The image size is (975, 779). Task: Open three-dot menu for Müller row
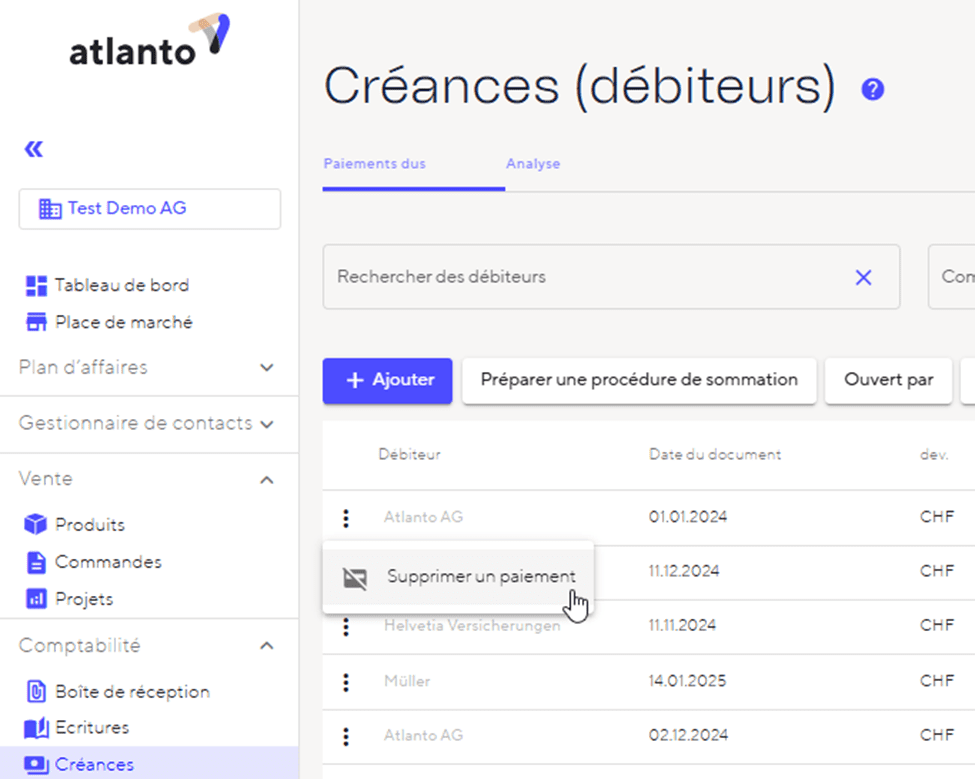[x=346, y=682]
